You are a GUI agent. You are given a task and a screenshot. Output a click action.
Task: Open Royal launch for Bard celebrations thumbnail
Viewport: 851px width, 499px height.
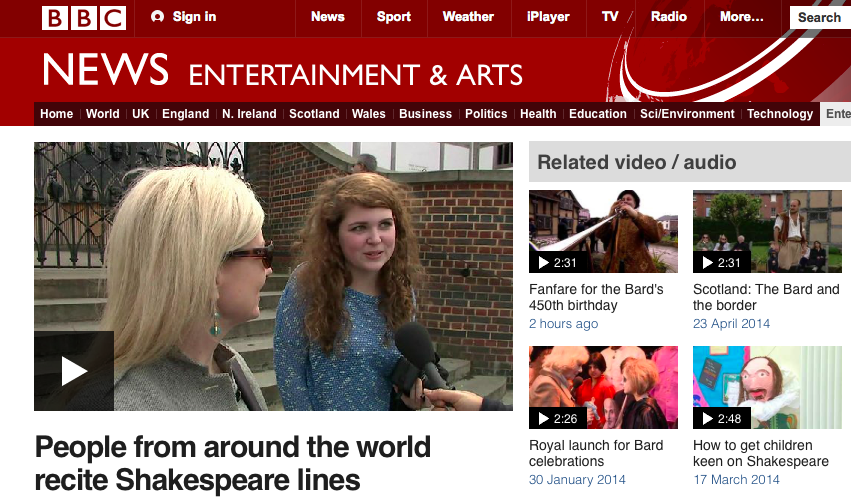tap(604, 387)
